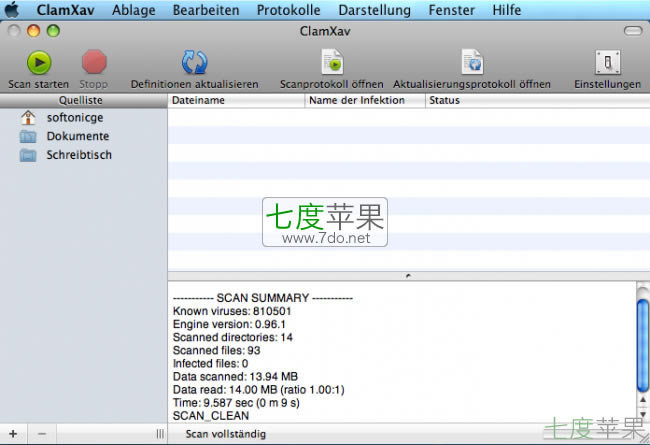This screenshot has width=650, height=445.
Task: Open the scan log via Scanprotokoll öffnen icon
Action: point(332,62)
